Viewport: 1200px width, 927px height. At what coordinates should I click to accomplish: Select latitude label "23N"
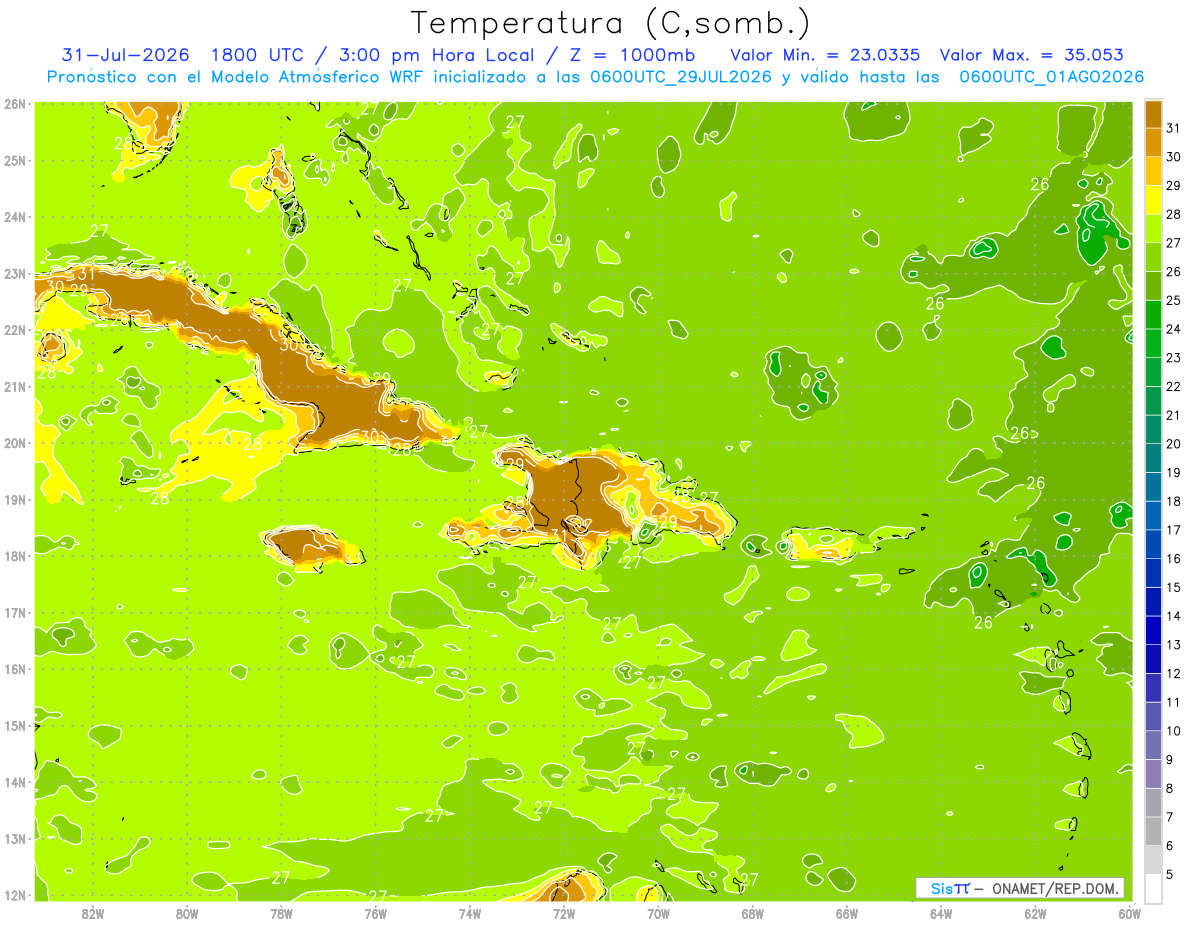(15, 273)
